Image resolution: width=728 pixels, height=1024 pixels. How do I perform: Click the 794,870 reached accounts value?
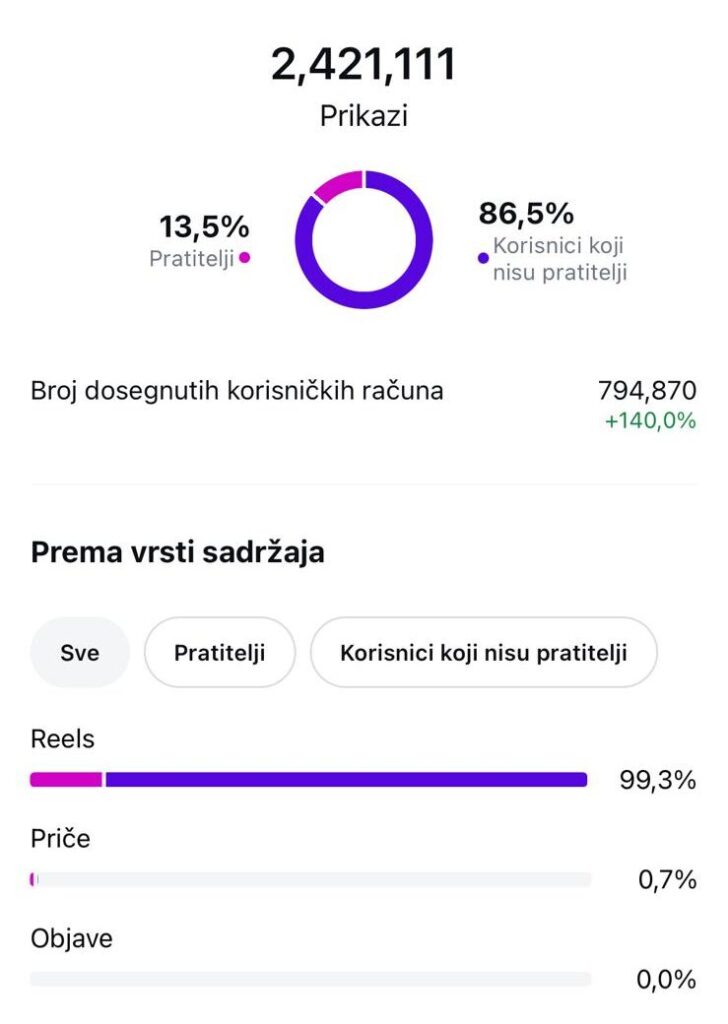[647, 391]
